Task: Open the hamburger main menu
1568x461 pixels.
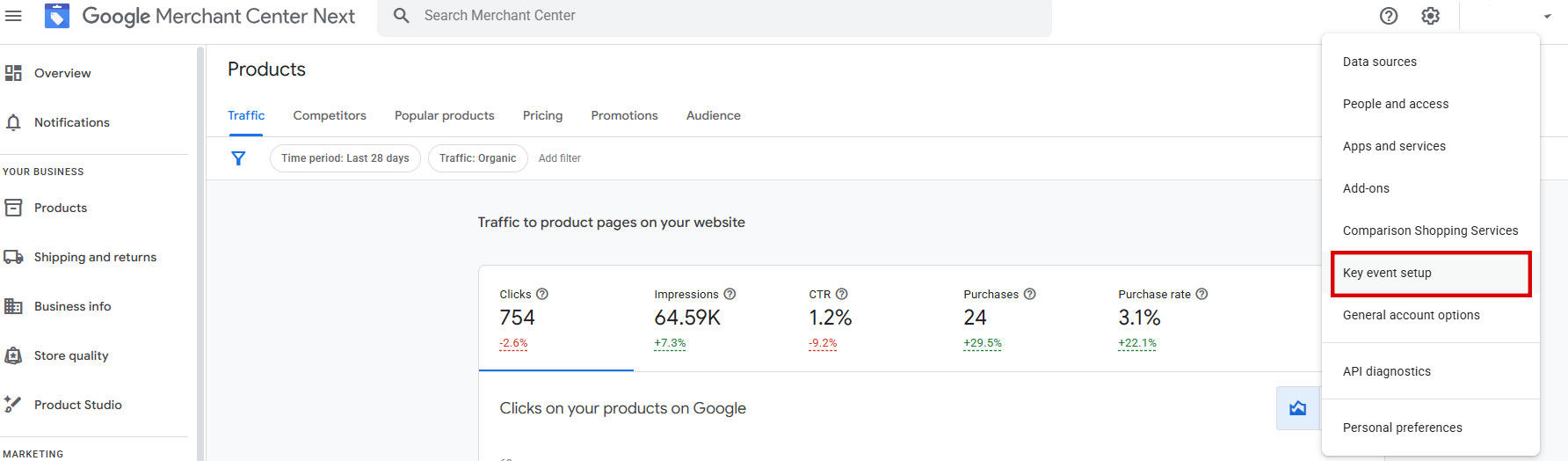Action: (13, 16)
